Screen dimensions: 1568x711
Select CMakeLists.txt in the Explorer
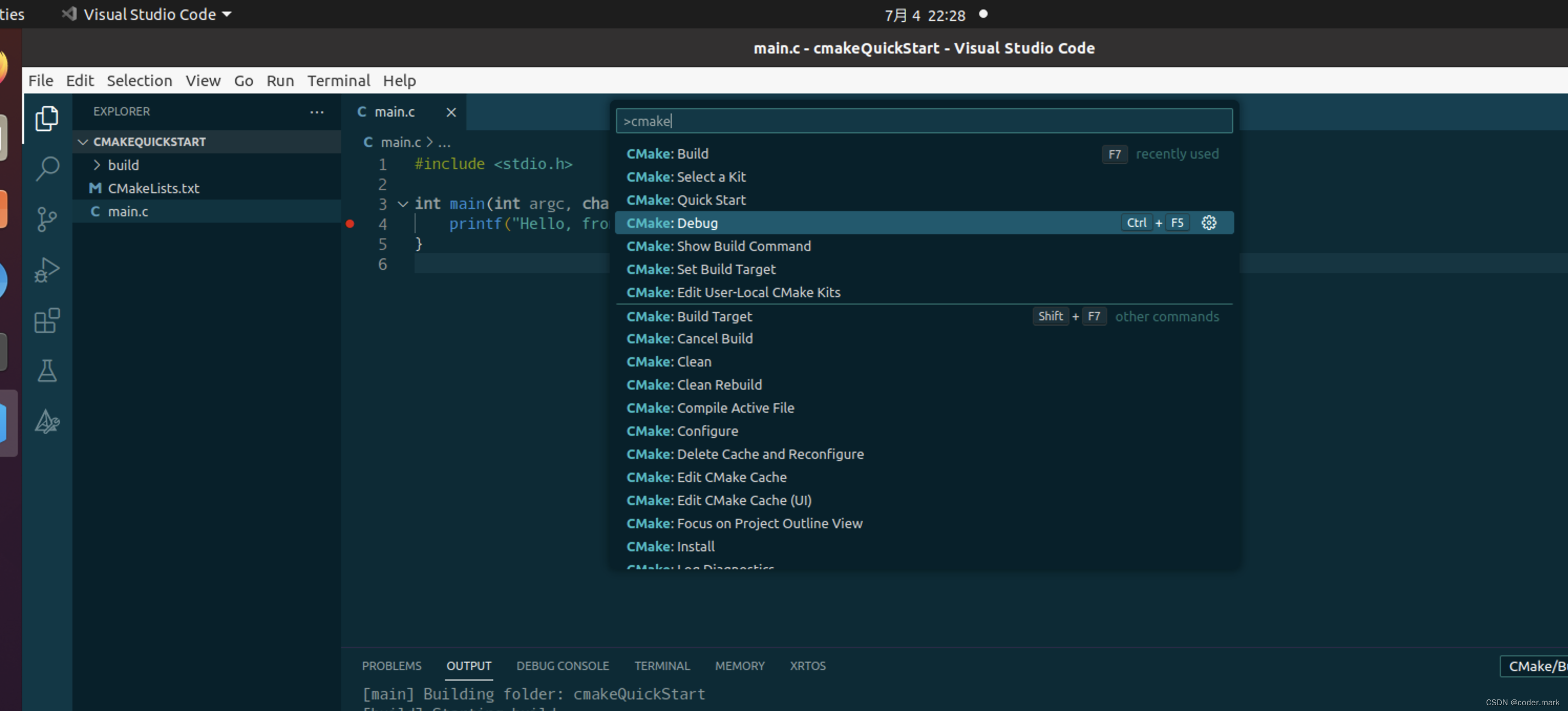(153, 187)
